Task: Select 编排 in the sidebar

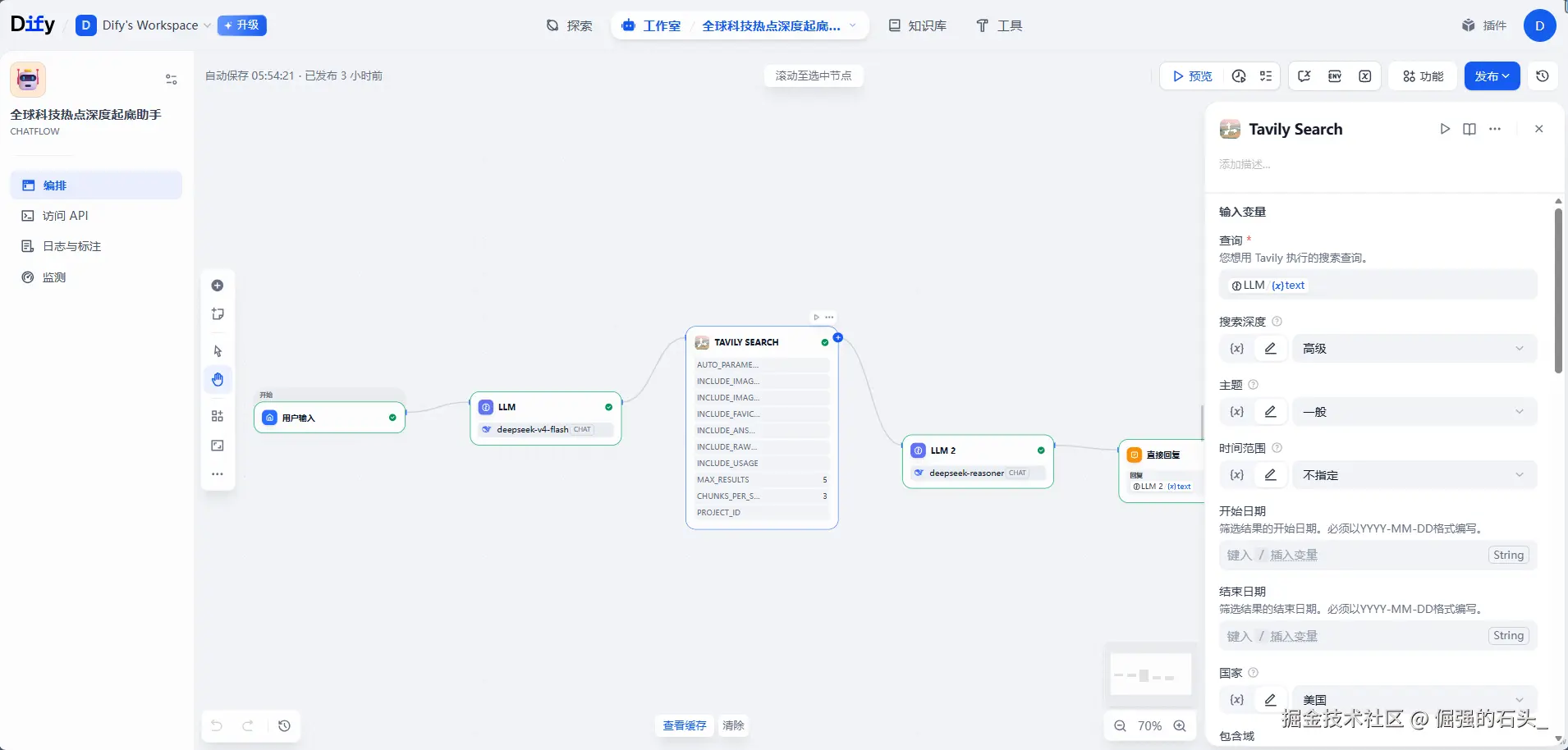Action: click(x=96, y=185)
